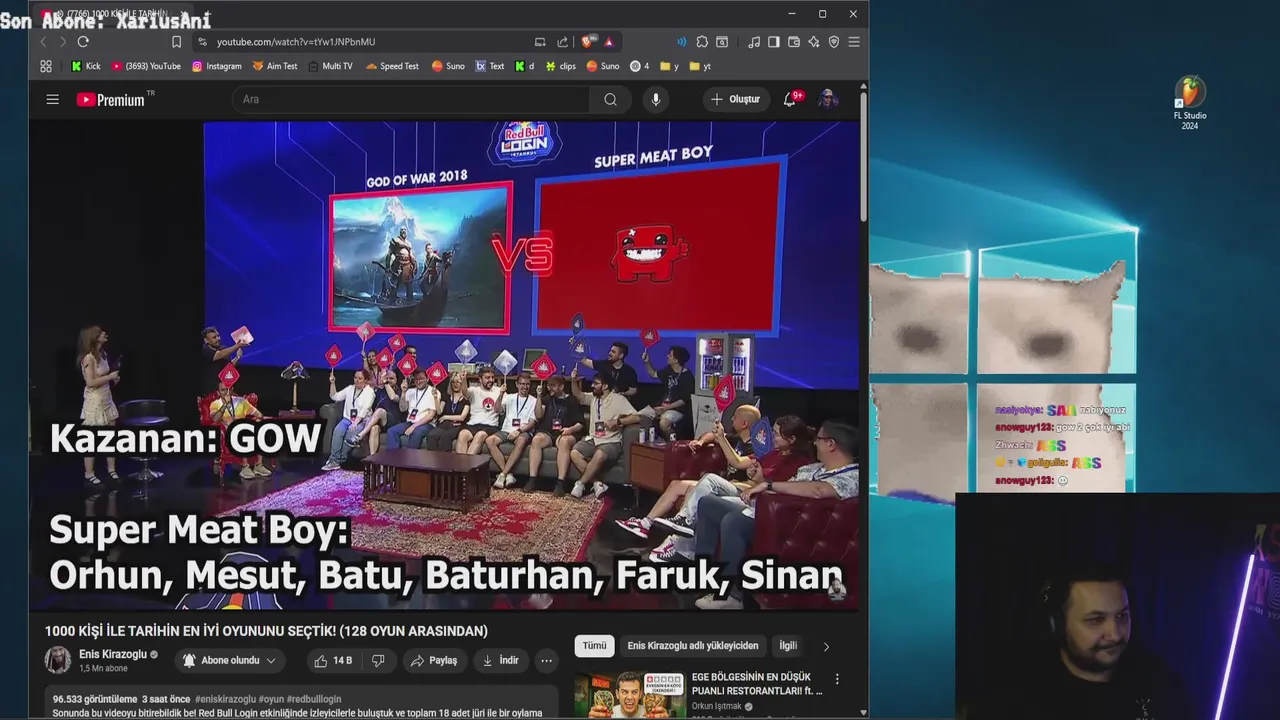Focus the Ara search field
This screenshot has width=1280, height=720.
pos(412,99)
